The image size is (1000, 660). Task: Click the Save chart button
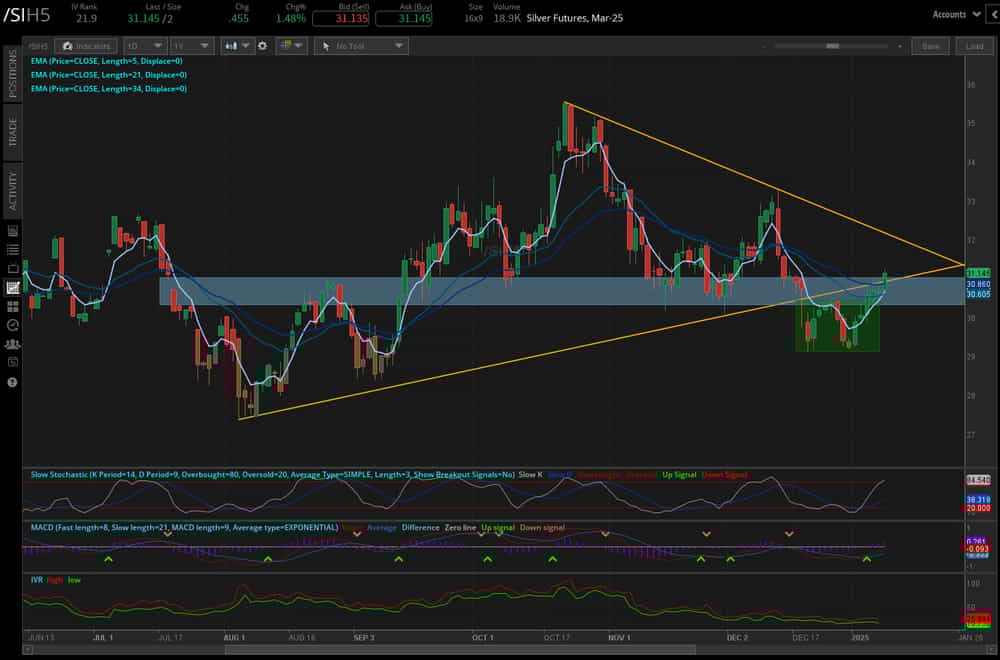[930, 46]
